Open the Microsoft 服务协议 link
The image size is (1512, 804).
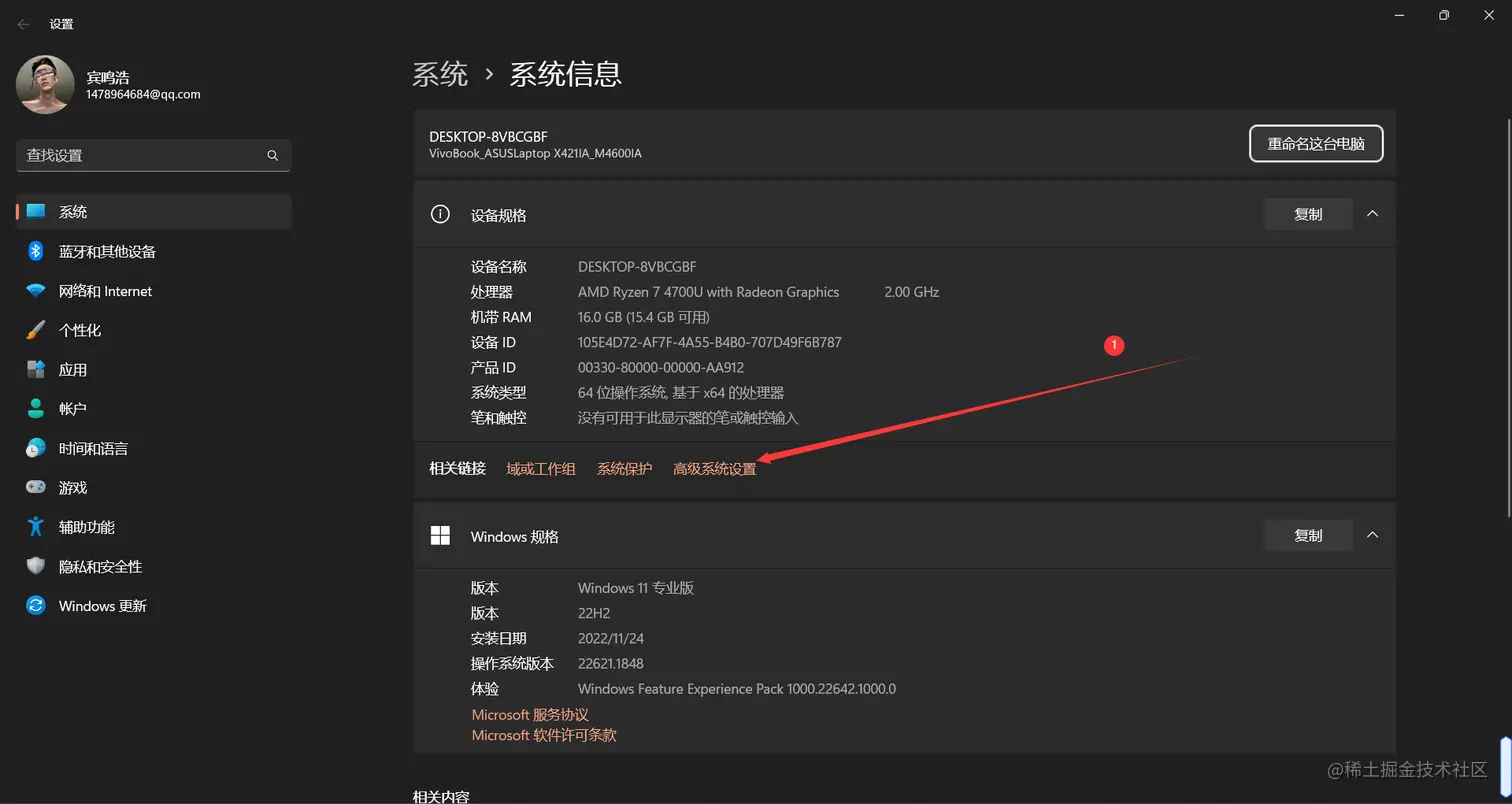530,715
